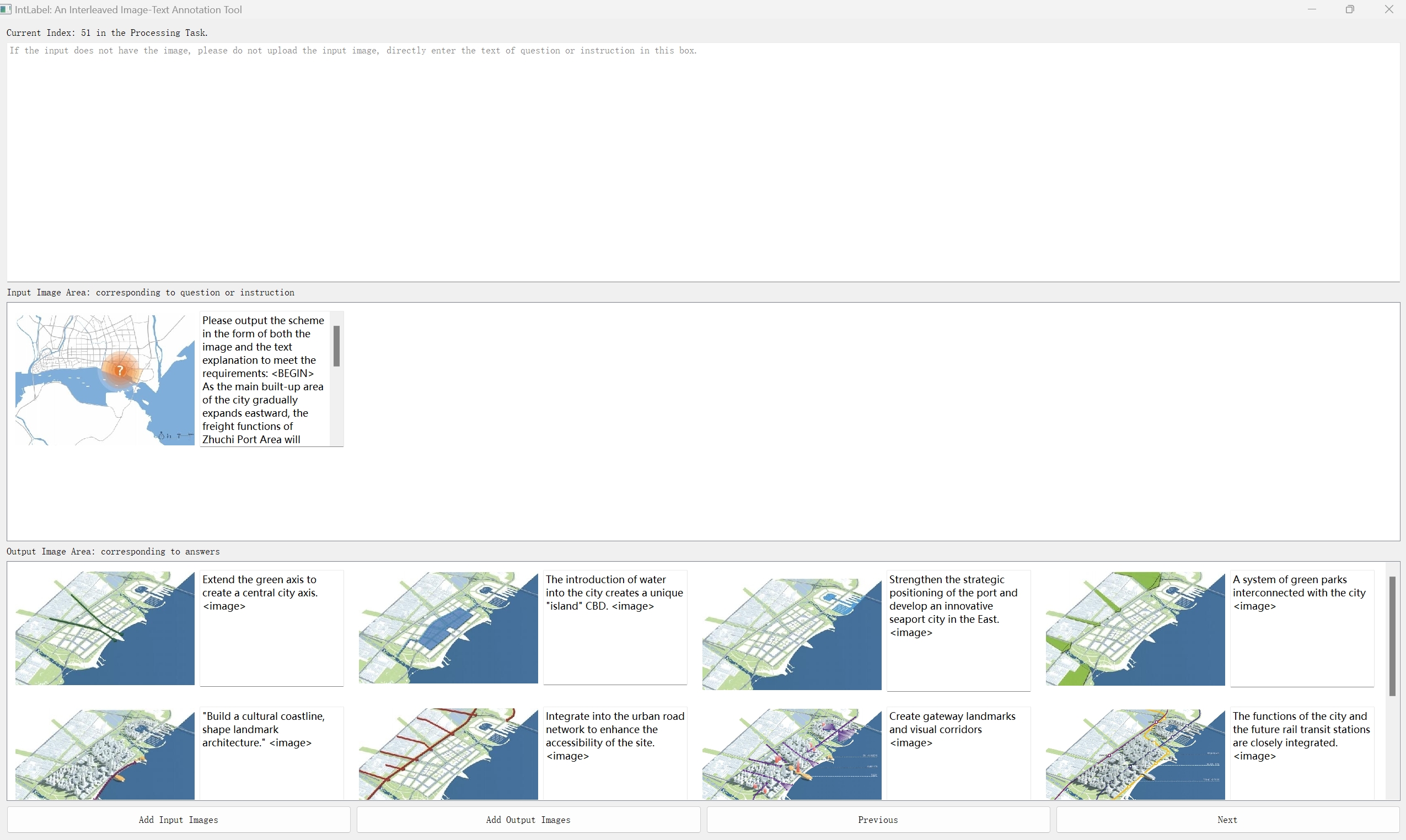Viewport: 1406px width, 840px height.
Task: Select the rail transit stations image
Action: pos(1135,754)
